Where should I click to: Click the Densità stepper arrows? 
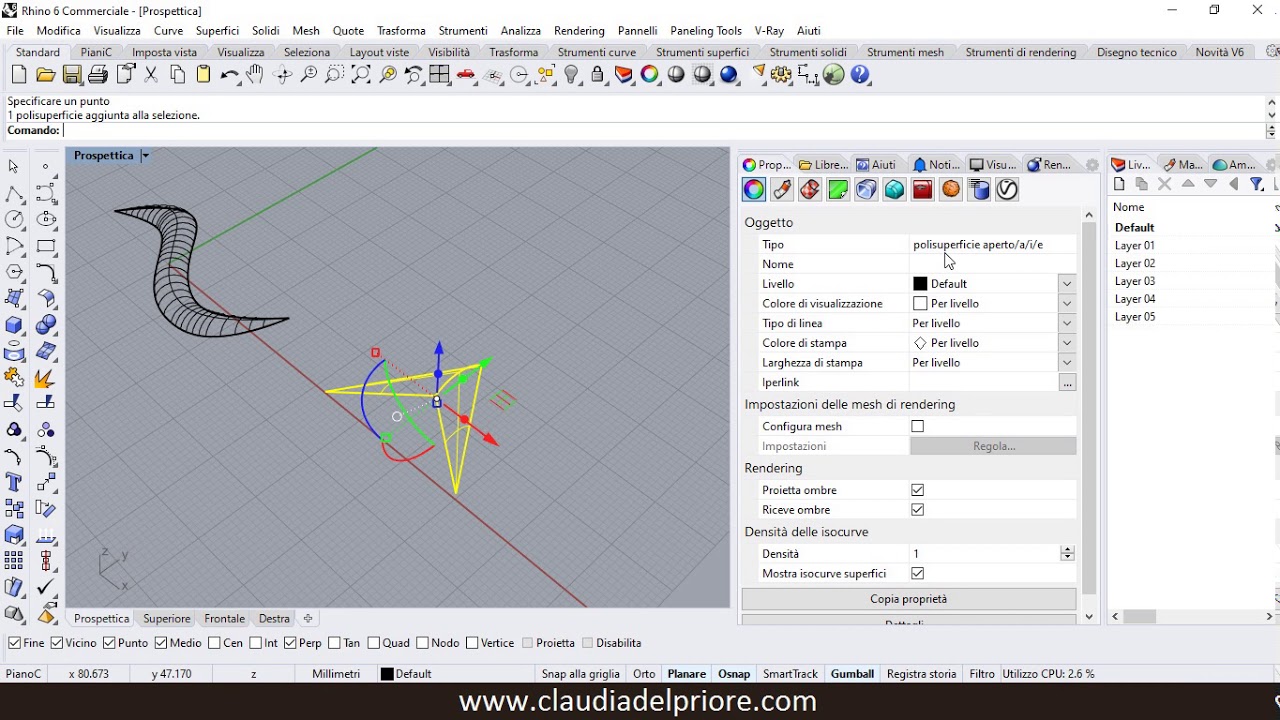tap(1067, 554)
